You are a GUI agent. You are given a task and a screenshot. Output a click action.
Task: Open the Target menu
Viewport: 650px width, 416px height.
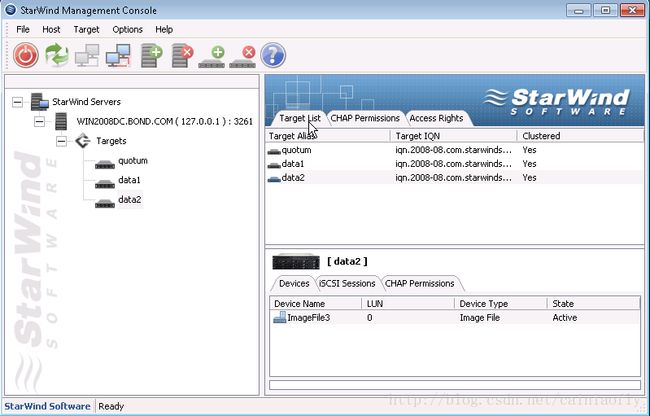click(x=86, y=29)
